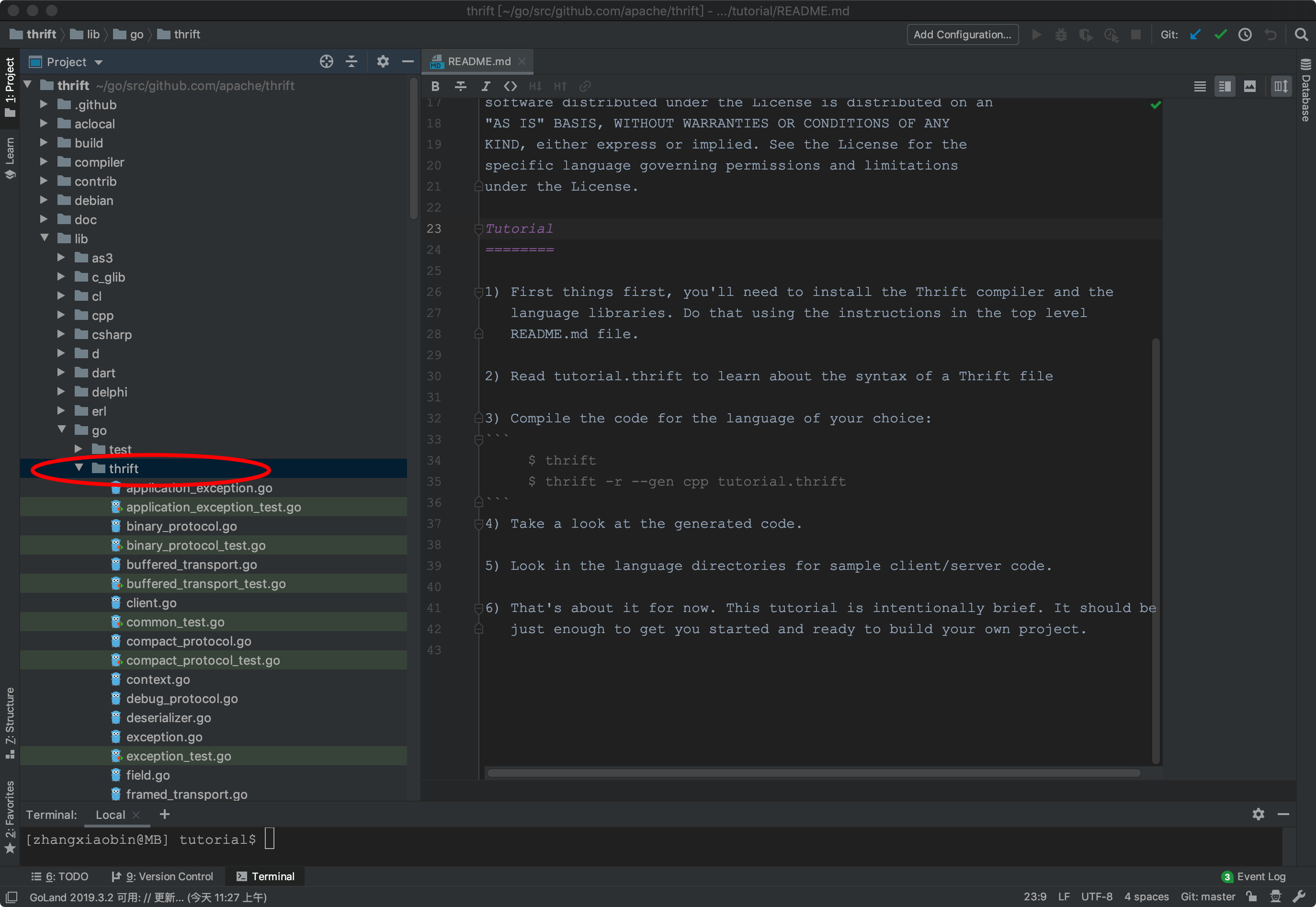Click the Stop square icon
Viewport: 1316px width, 907px height.
[x=1135, y=34]
